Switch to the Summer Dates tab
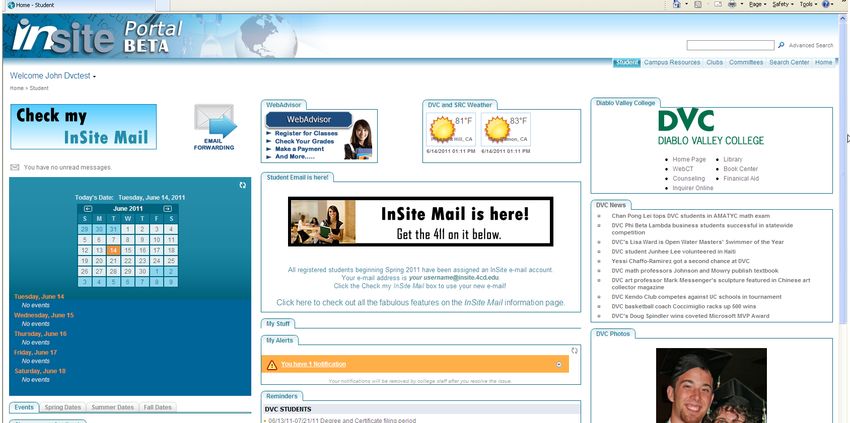Viewport: 850px width, 423px height. [x=112, y=407]
